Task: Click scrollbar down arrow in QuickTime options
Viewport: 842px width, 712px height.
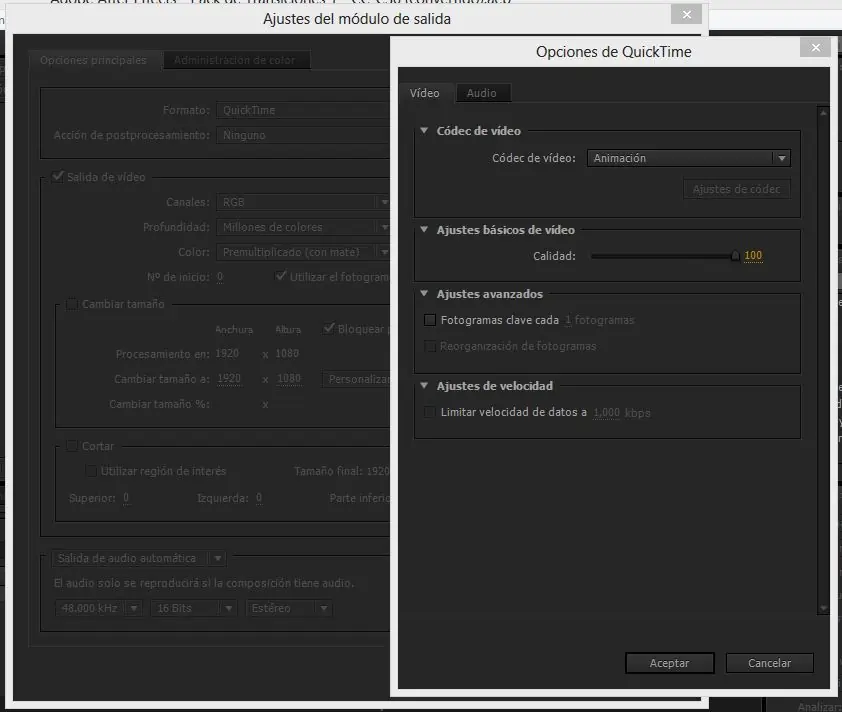Action: (x=823, y=608)
